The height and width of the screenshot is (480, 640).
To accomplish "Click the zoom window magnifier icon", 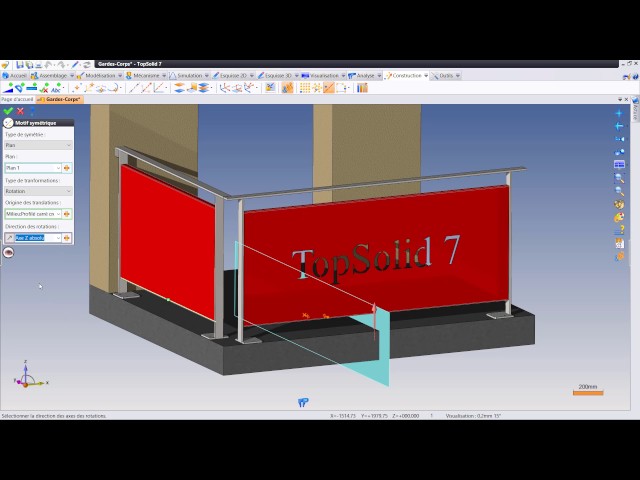I will [619, 178].
